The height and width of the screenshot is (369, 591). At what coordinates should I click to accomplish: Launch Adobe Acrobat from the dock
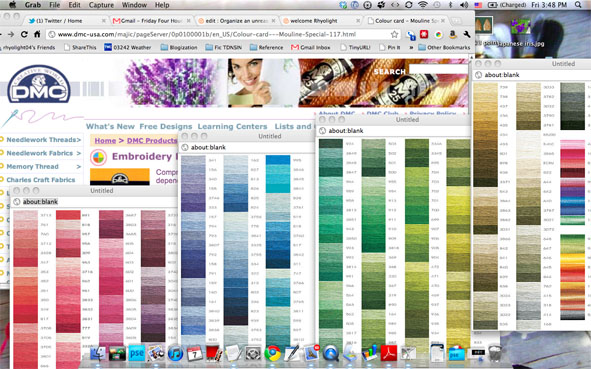389,354
